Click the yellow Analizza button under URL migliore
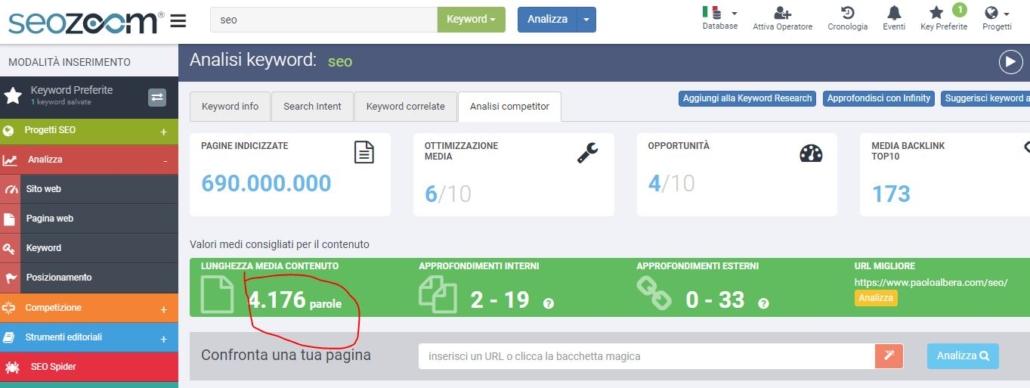 (876, 297)
